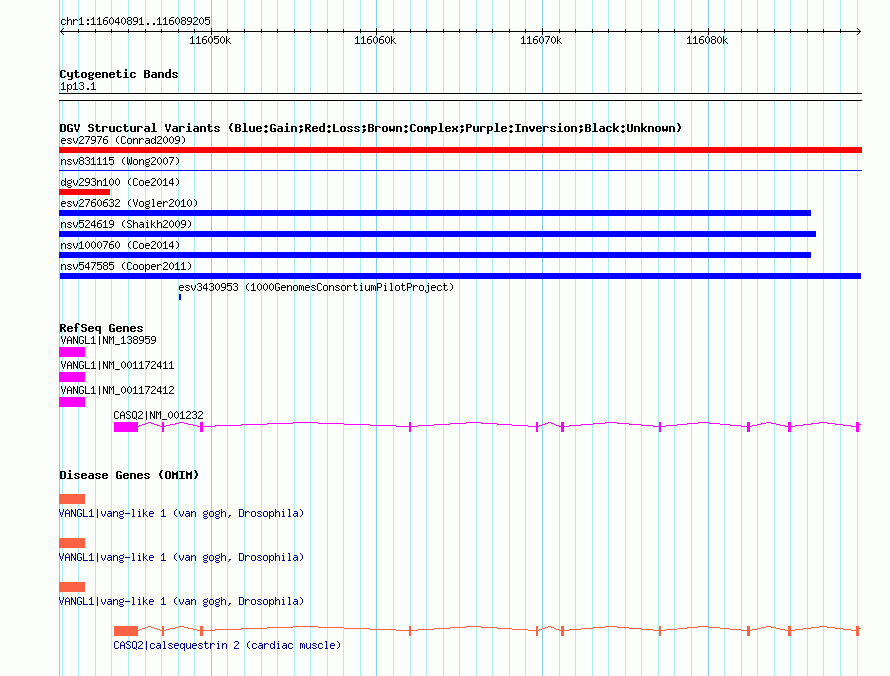Open the VANGL1|NM_001172412 transcript label
The width and height of the screenshot is (890, 676).
point(116,390)
